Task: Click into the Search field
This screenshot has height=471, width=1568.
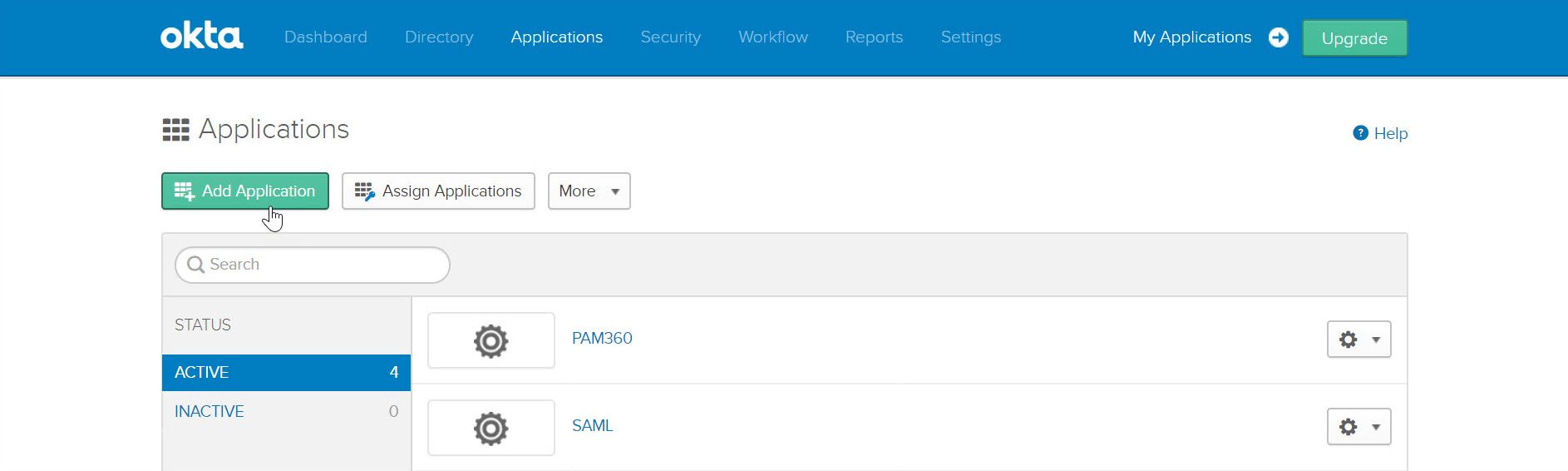Action: (x=324, y=265)
